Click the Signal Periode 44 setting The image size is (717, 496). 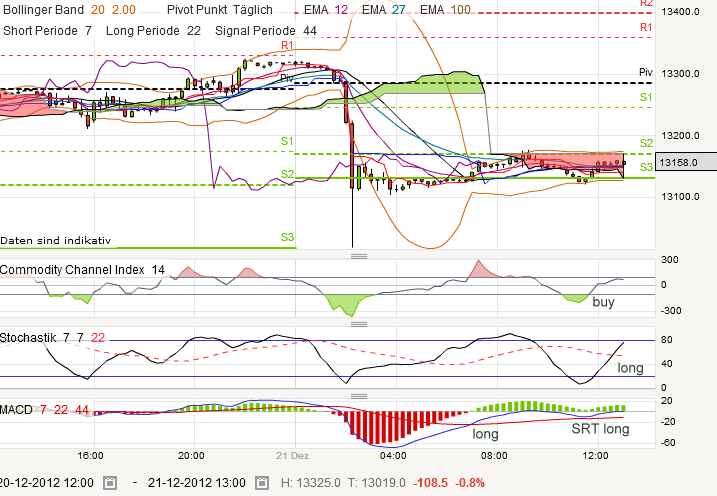266,31
